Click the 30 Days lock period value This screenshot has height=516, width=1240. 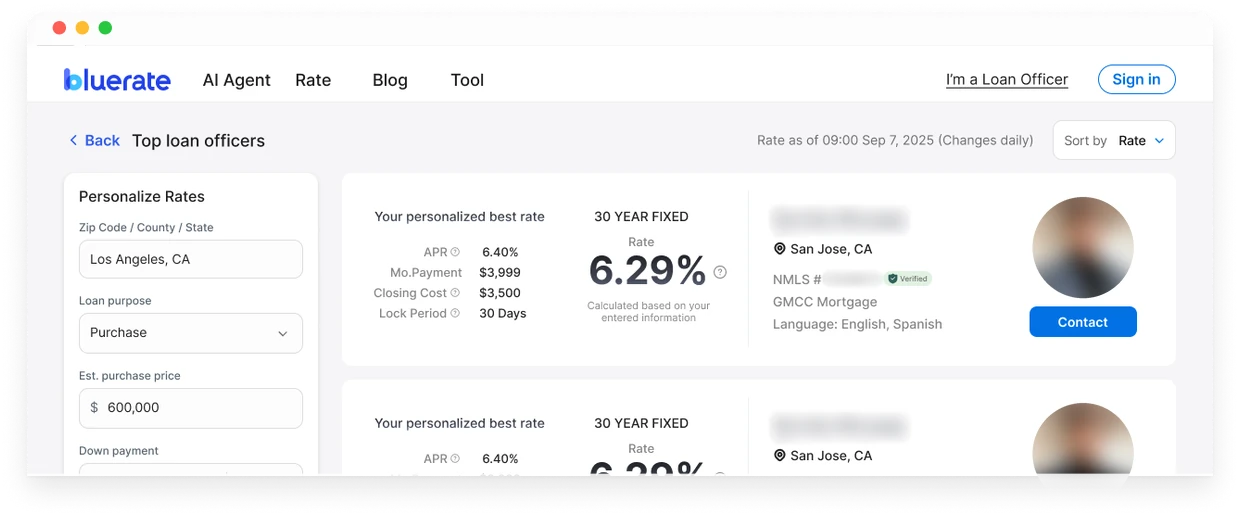(503, 313)
